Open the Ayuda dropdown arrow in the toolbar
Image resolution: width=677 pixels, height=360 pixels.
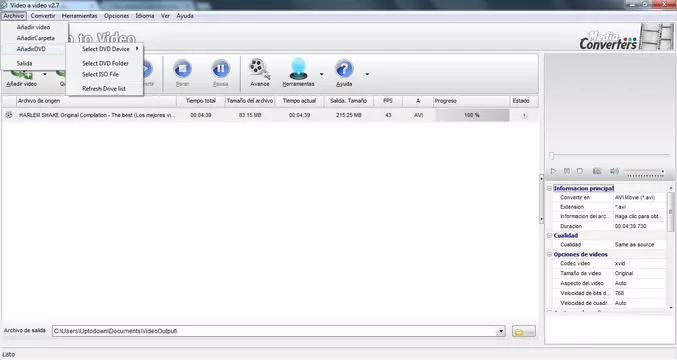pyautogui.click(x=367, y=74)
